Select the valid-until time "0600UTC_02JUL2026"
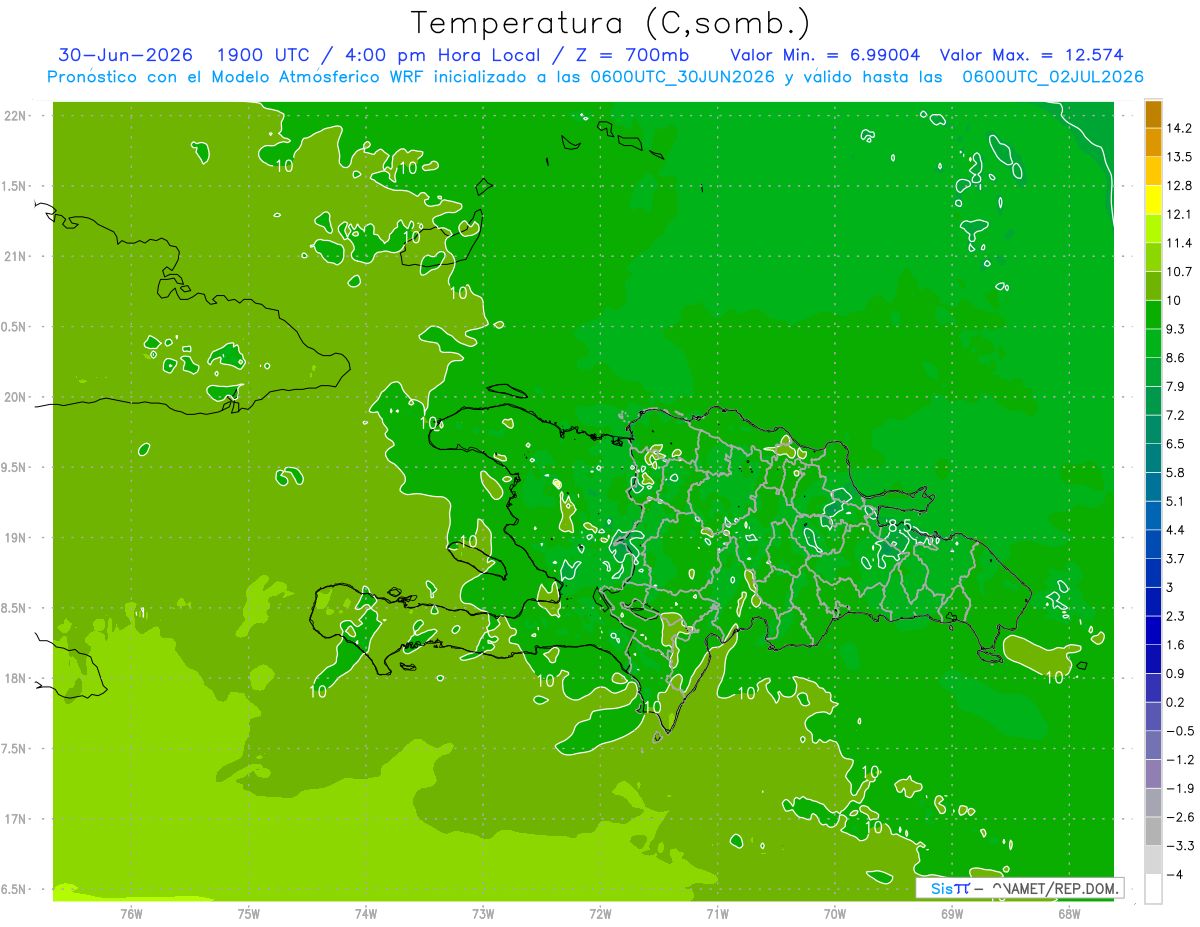 pos(1053,76)
